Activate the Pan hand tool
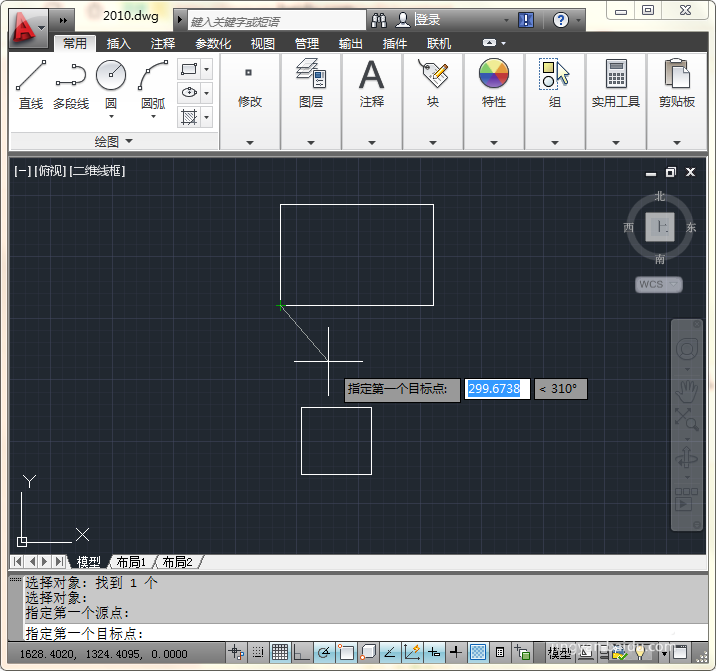 (x=687, y=391)
